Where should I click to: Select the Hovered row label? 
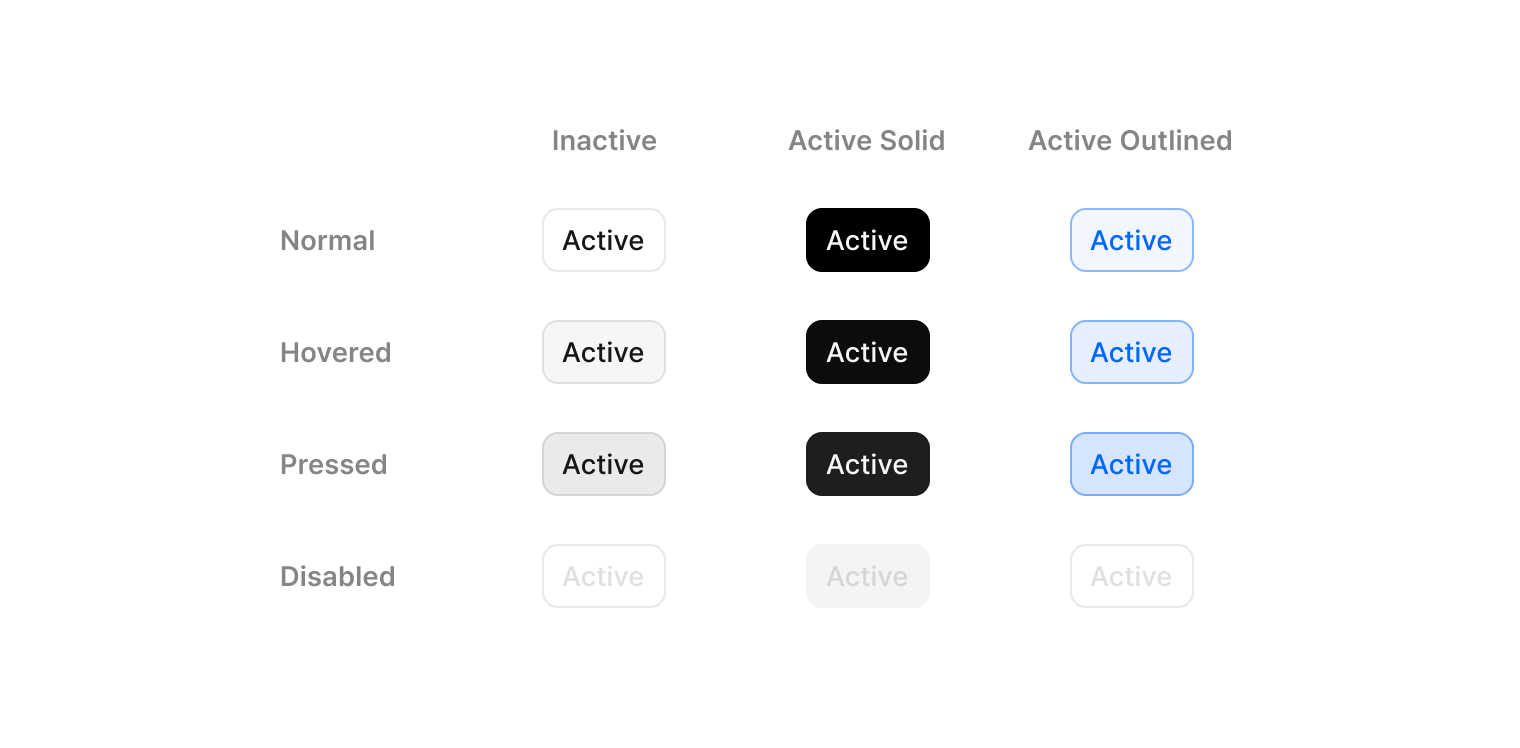[x=335, y=353]
